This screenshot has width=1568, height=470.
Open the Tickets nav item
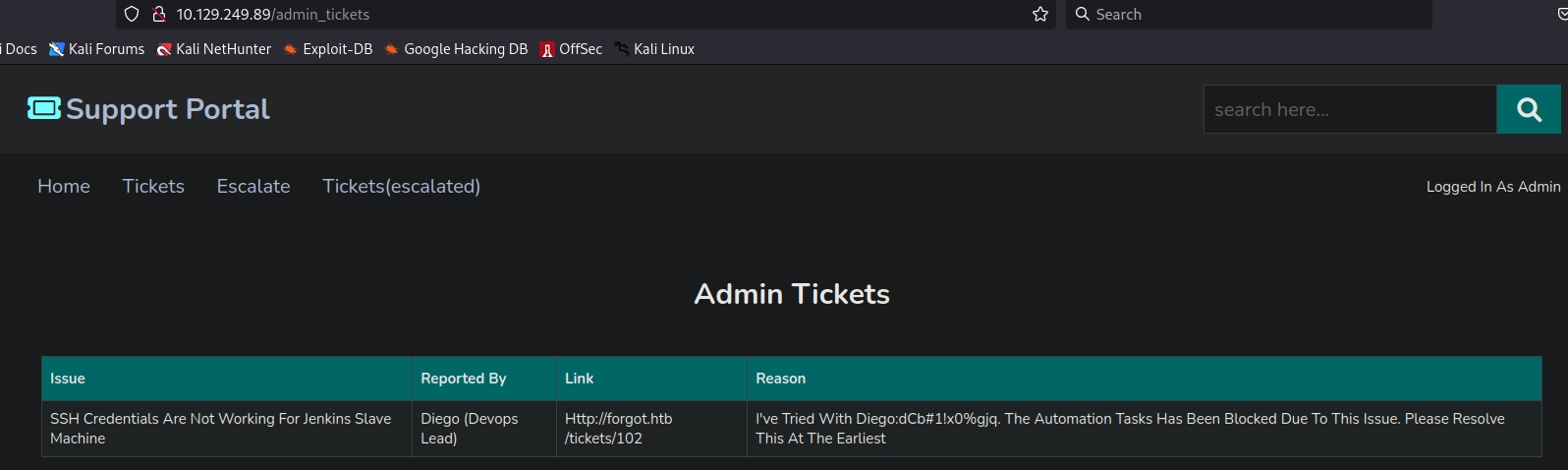pos(153,186)
